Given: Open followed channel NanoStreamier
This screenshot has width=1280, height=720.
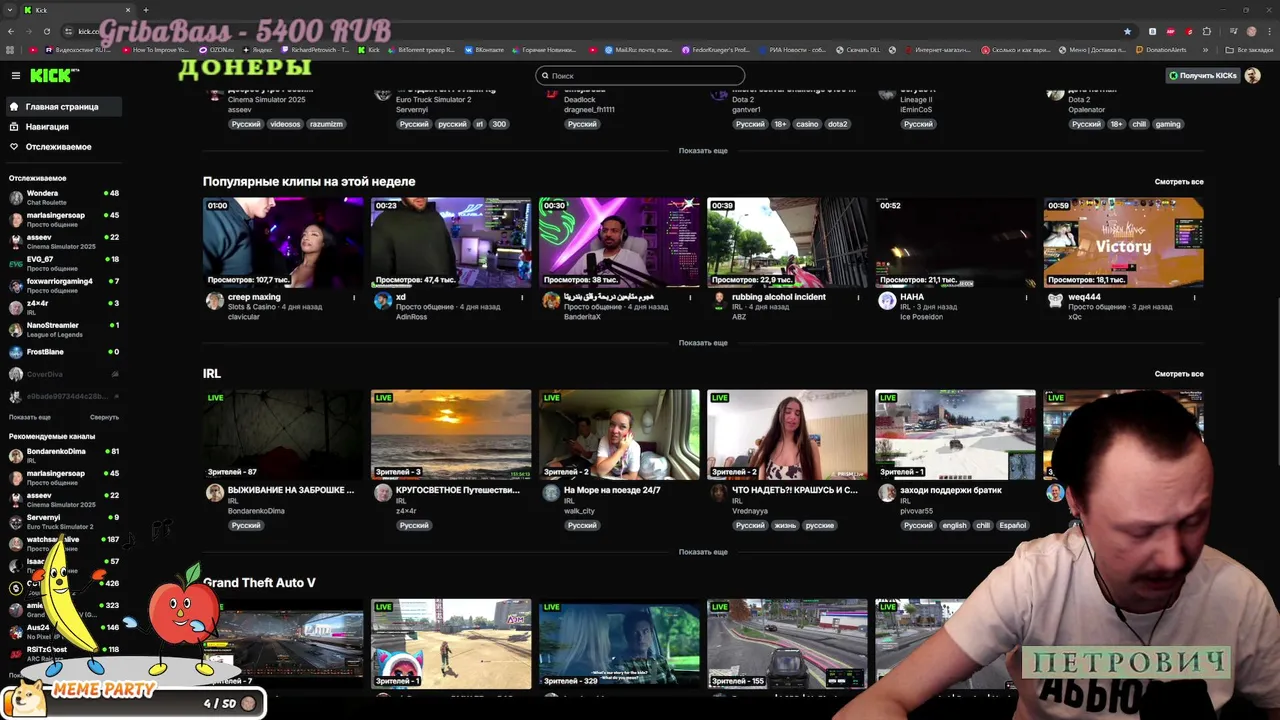Looking at the screenshot, I should [x=63, y=329].
